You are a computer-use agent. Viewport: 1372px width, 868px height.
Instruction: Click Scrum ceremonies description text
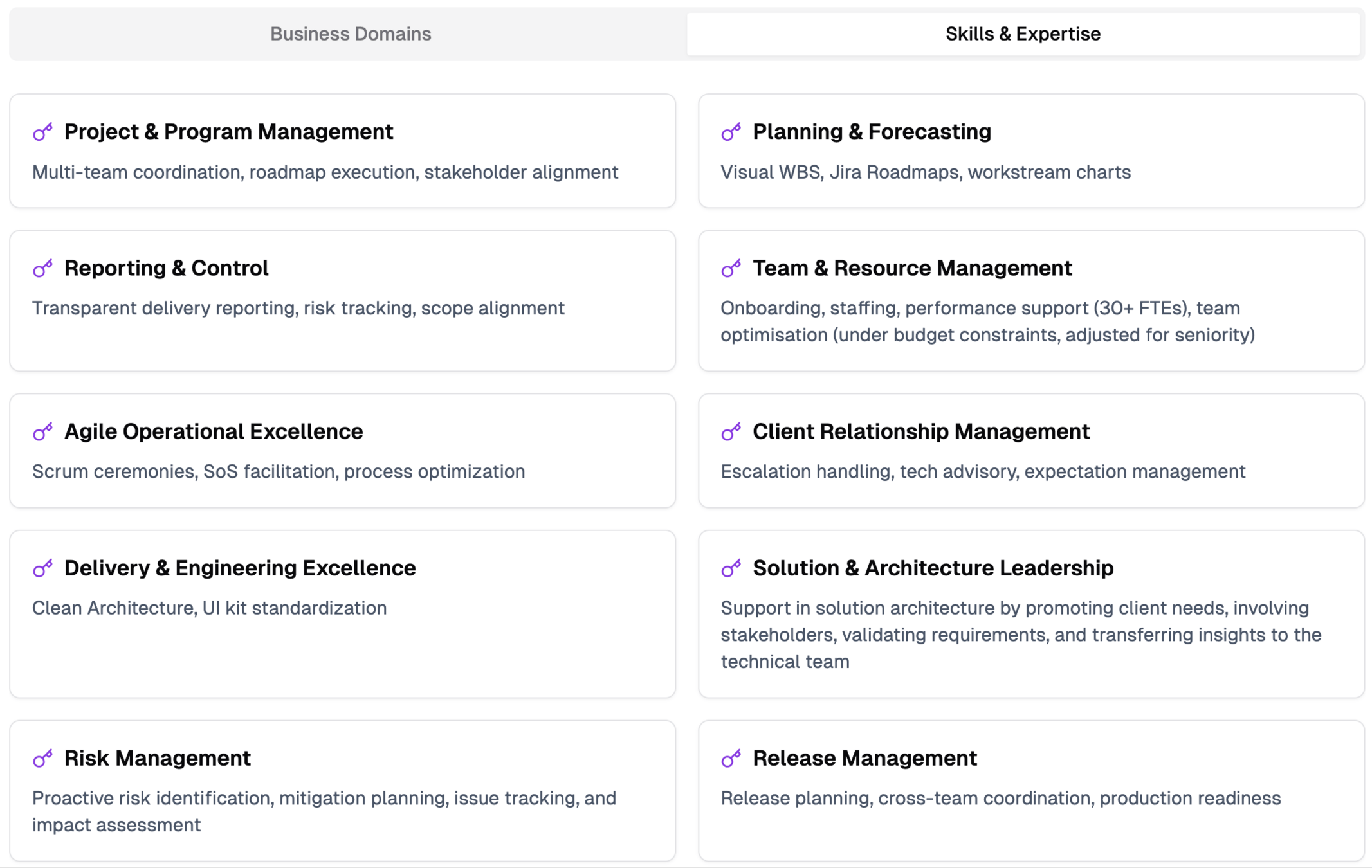pyautogui.click(x=279, y=471)
